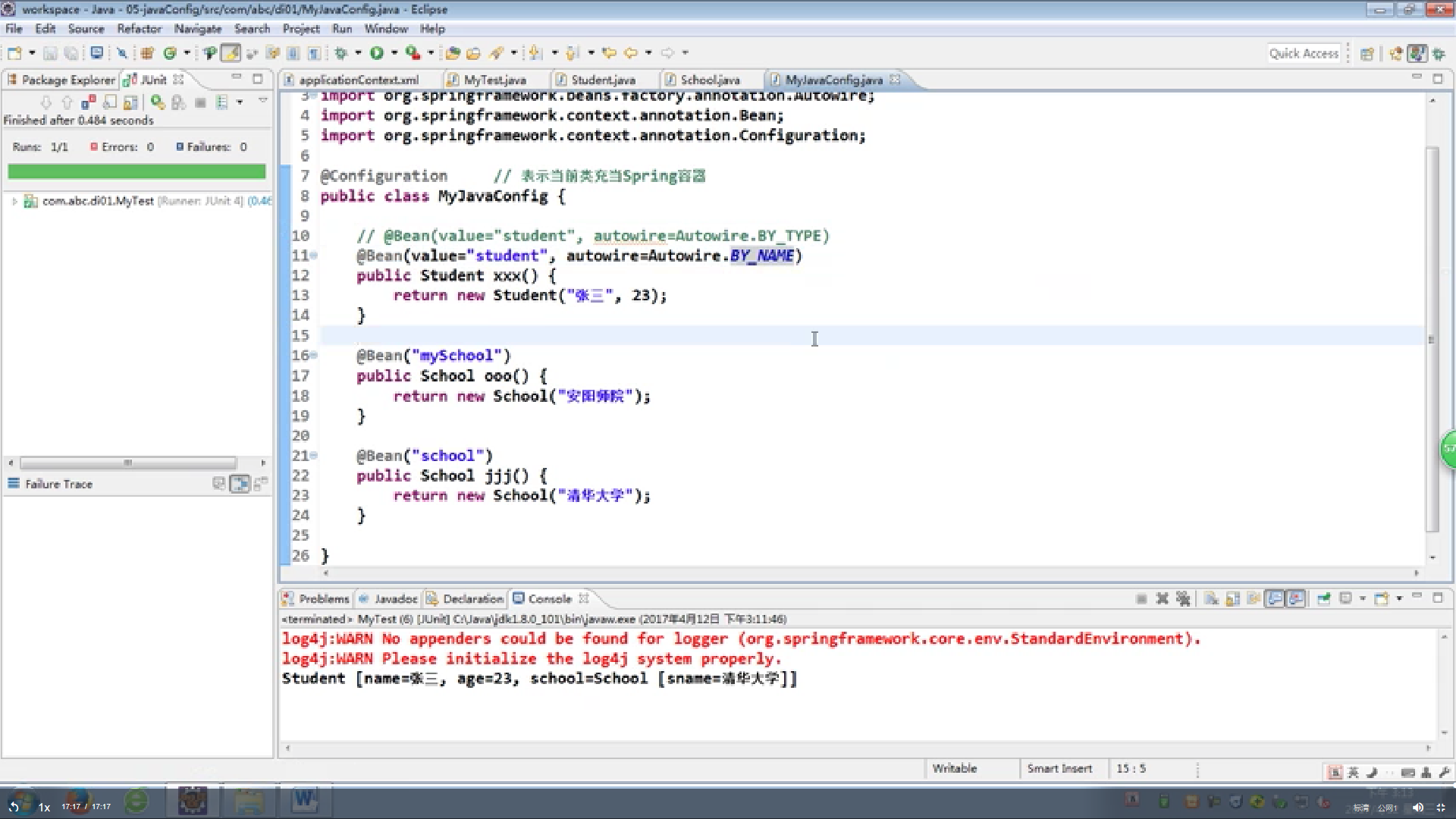Viewport: 1456px width, 819px height.
Task: Toggle Scroll Lock in Console toolbar
Action: pos(1233,599)
